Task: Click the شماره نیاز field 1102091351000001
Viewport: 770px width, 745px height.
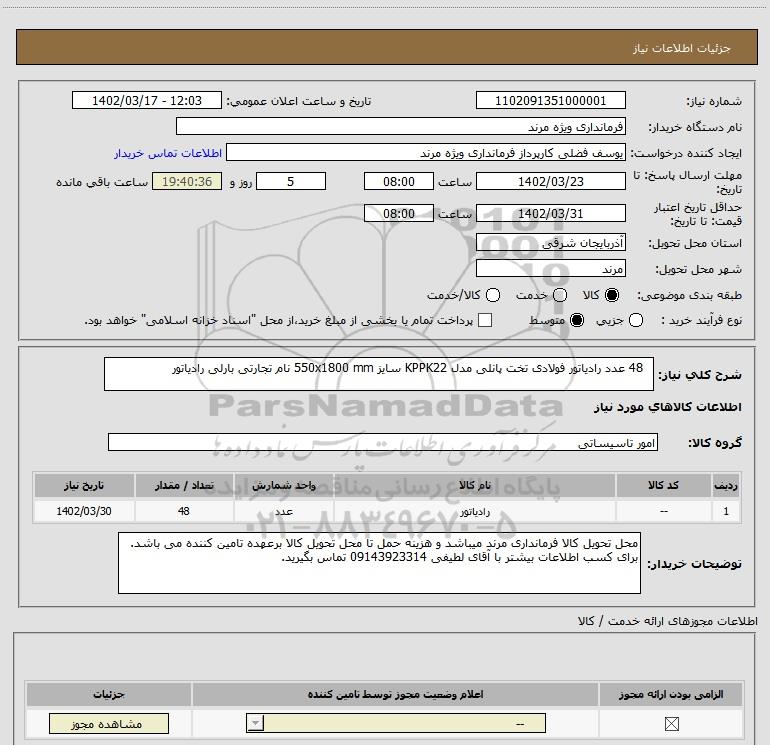Action: tap(550, 100)
